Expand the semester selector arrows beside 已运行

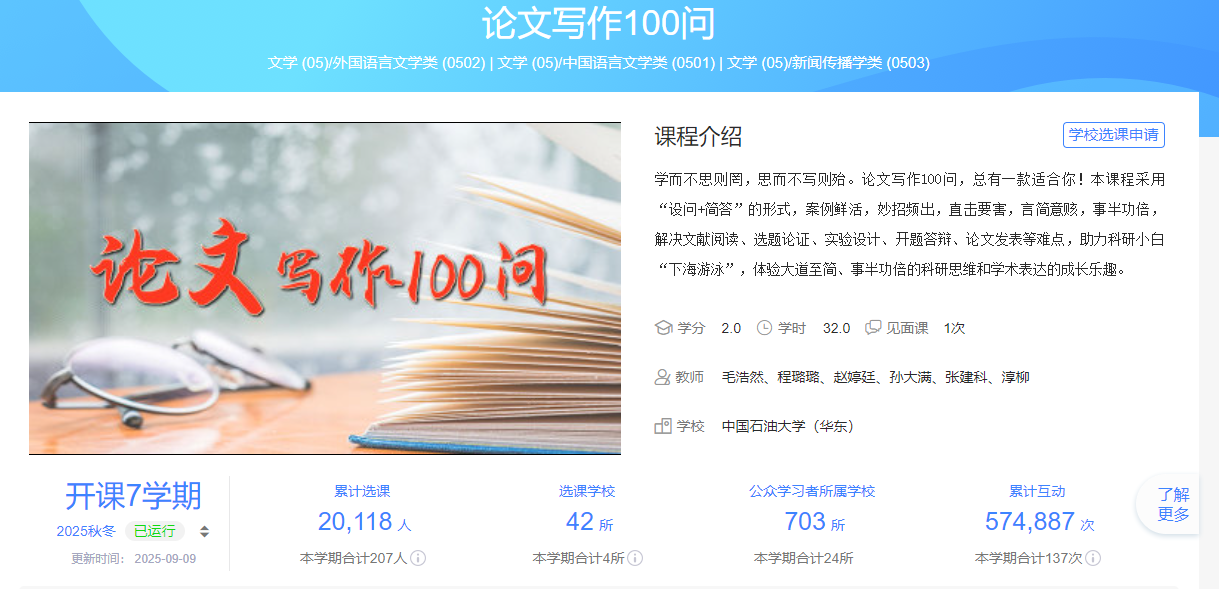(205, 532)
